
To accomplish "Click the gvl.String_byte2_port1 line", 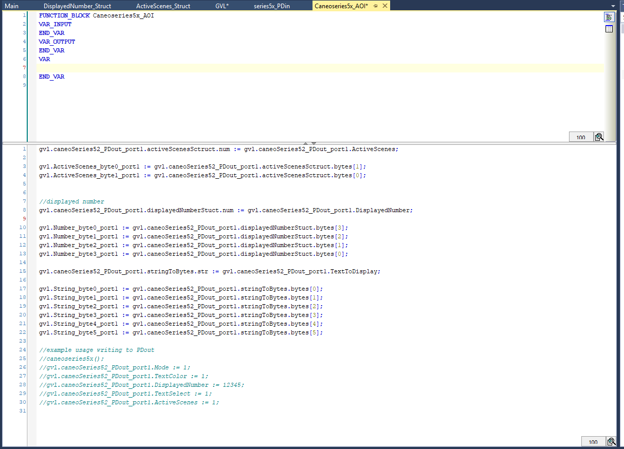I will [181, 307].
